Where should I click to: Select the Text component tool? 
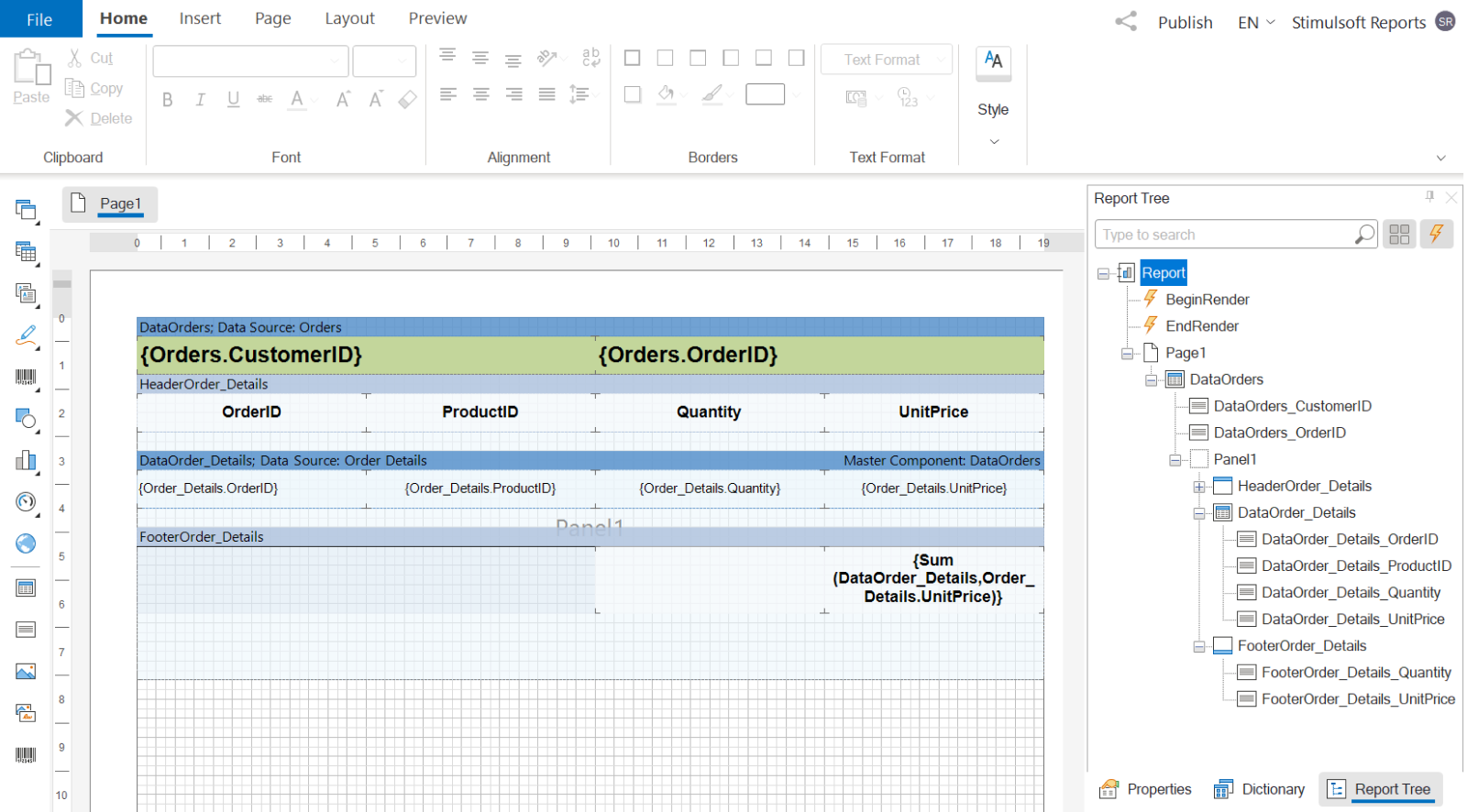[26, 630]
